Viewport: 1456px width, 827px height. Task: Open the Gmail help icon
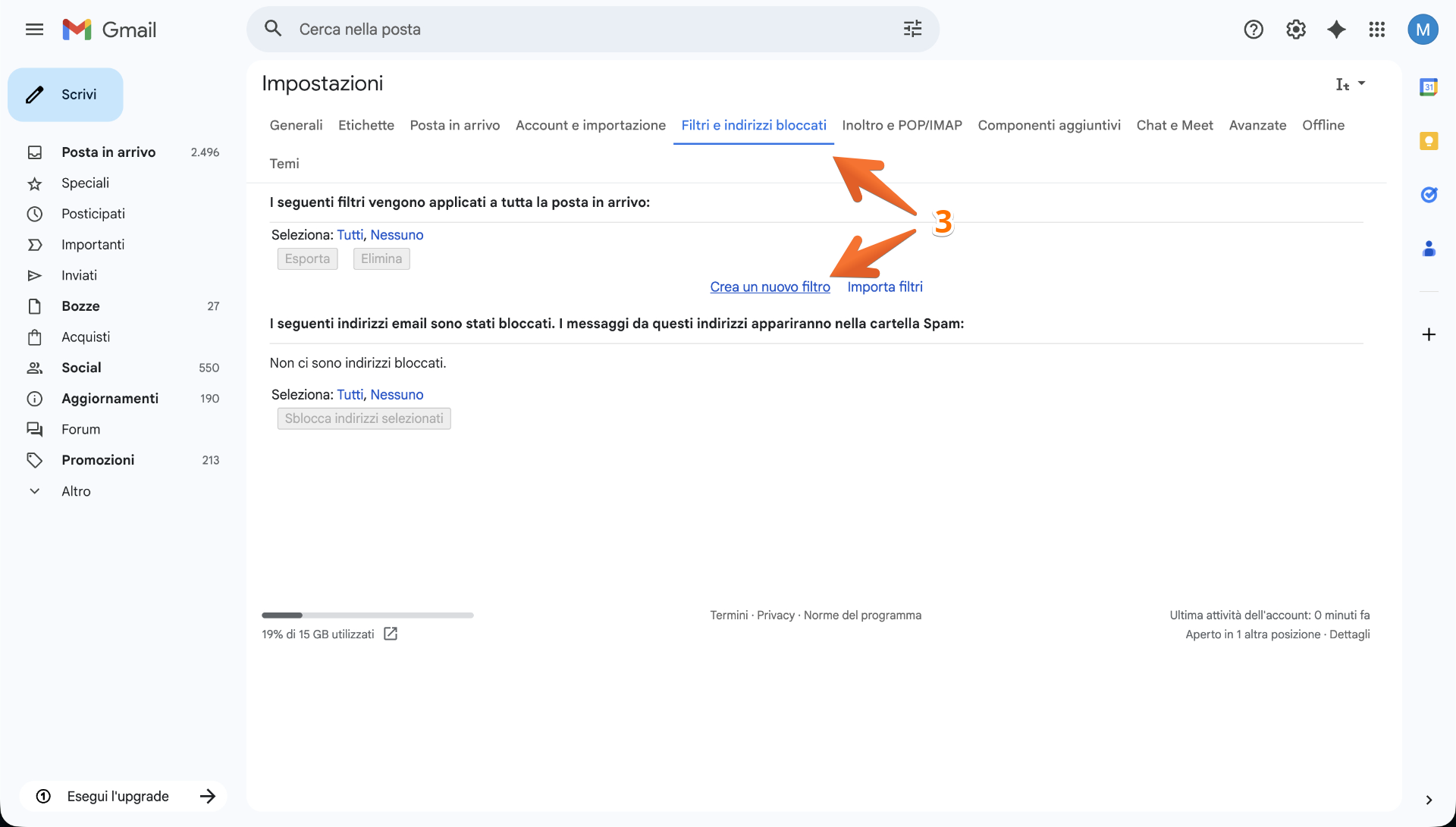[x=1254, y=29]
